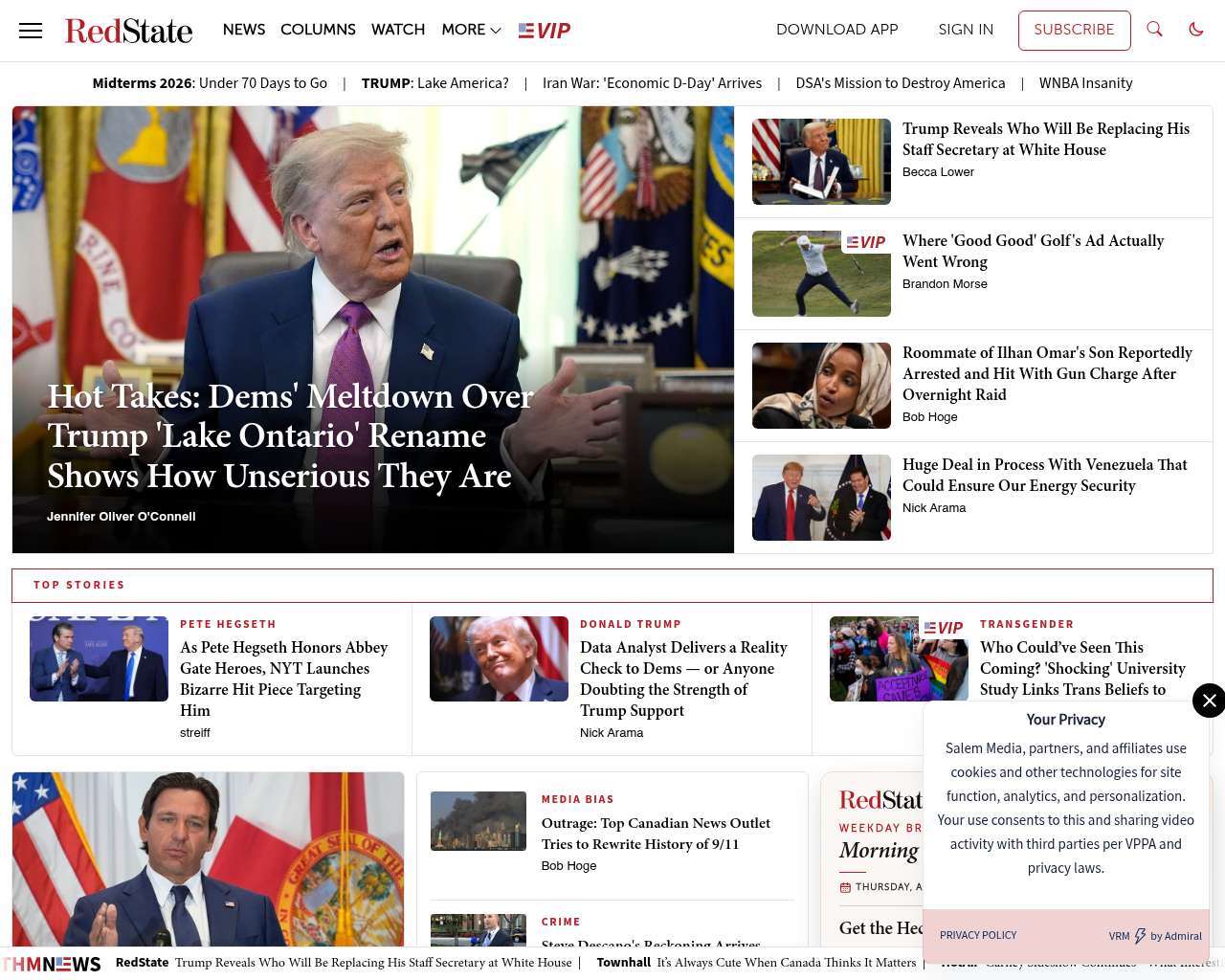Open Iran War 'Economic D-Day' Arrives link
Image resolution: width=1225 pixels, height=980 pixels.
[x=652, y=83]
